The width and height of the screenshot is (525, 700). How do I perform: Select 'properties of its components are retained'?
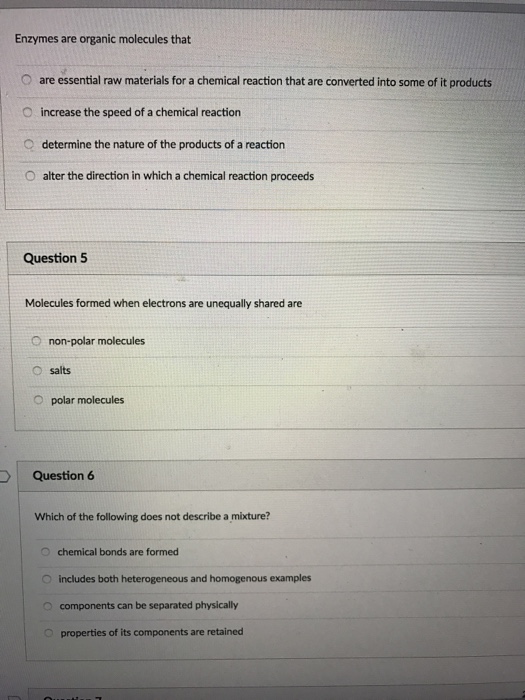pos(49,633)
